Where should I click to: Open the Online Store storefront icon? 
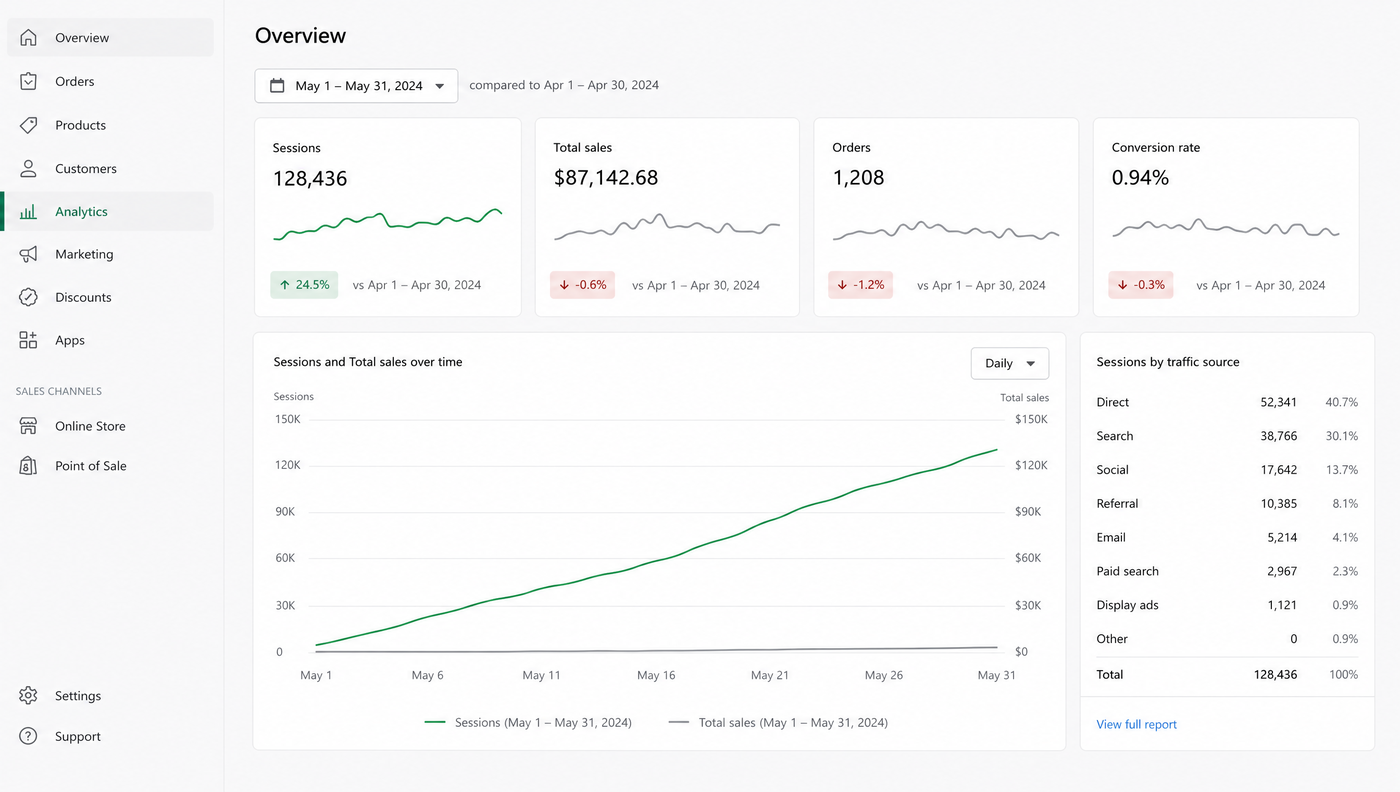click(x=28, y=426)
